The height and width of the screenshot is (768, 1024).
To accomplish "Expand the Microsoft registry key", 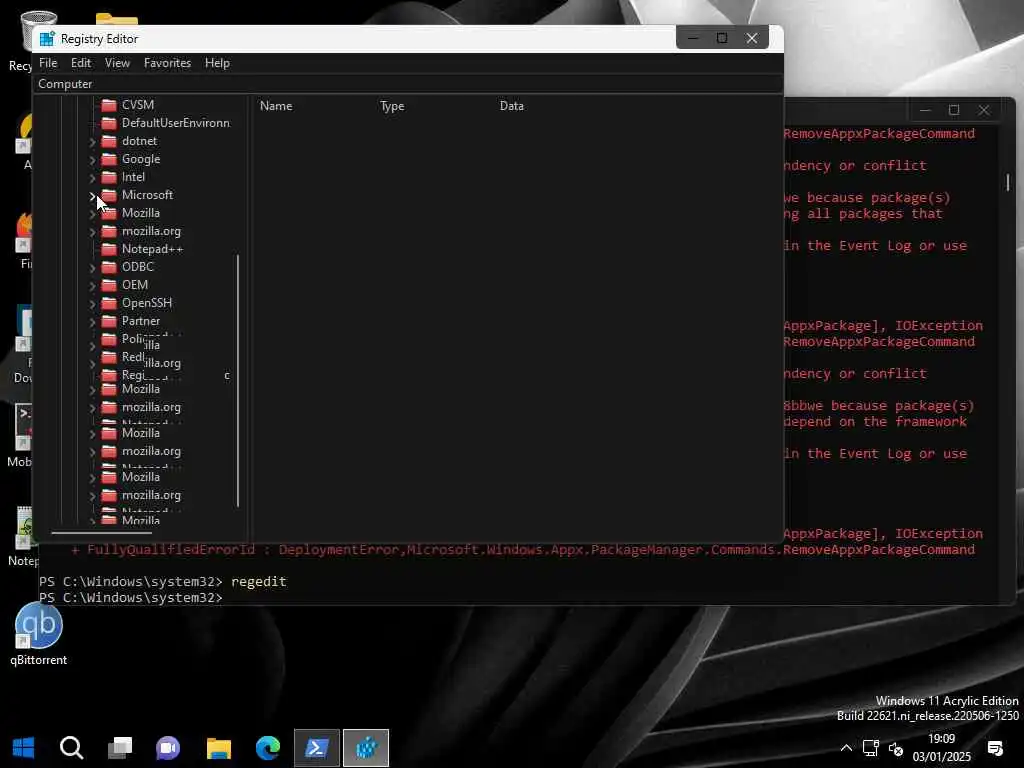I will click(92, 195).
